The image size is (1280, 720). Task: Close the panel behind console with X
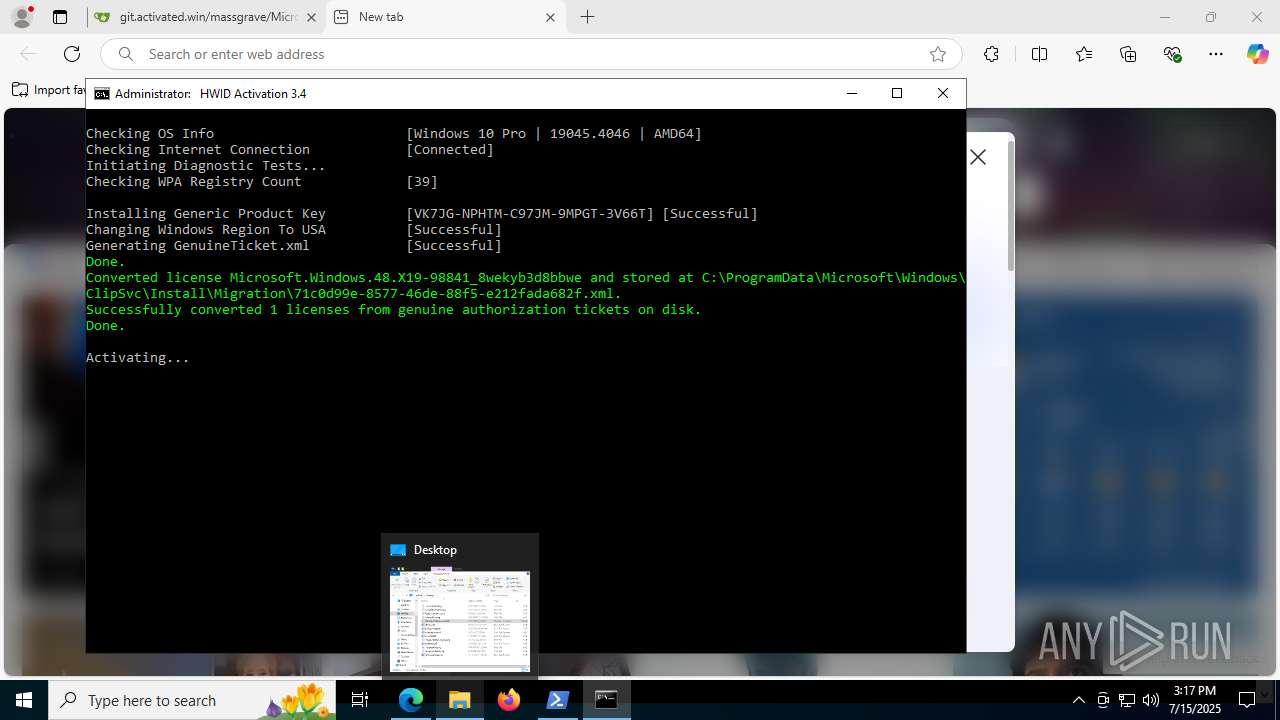click(978, 157)
